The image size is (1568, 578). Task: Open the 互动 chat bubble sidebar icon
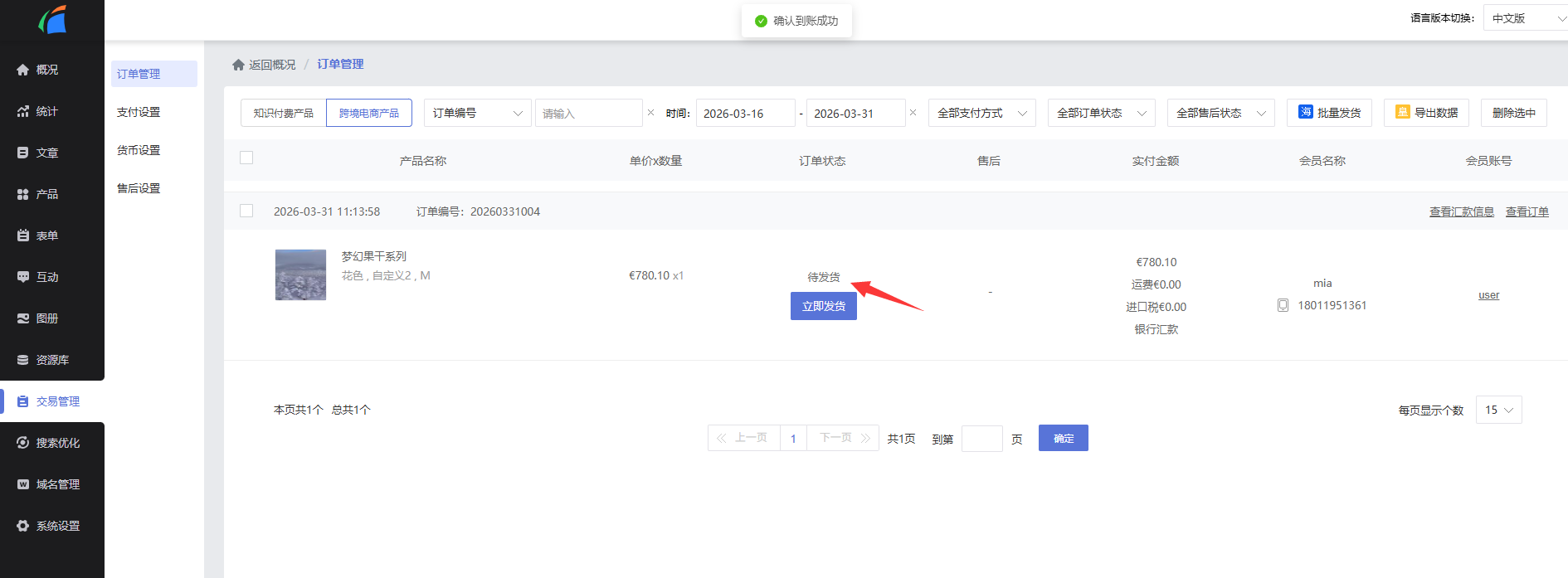tap(23, 277)
